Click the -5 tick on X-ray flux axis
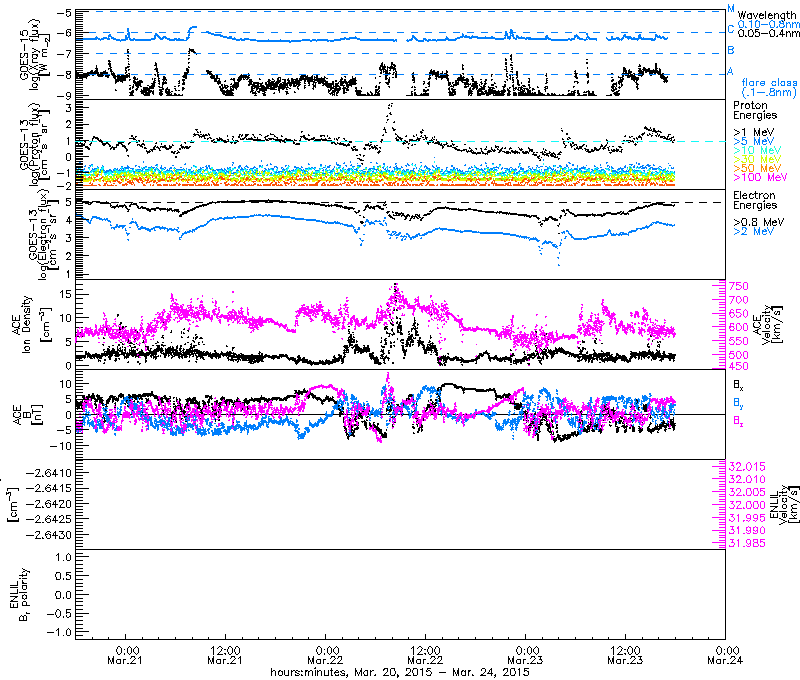Image resolution: width=800 pixels, height=680 pixels. [x=65, y=12]
